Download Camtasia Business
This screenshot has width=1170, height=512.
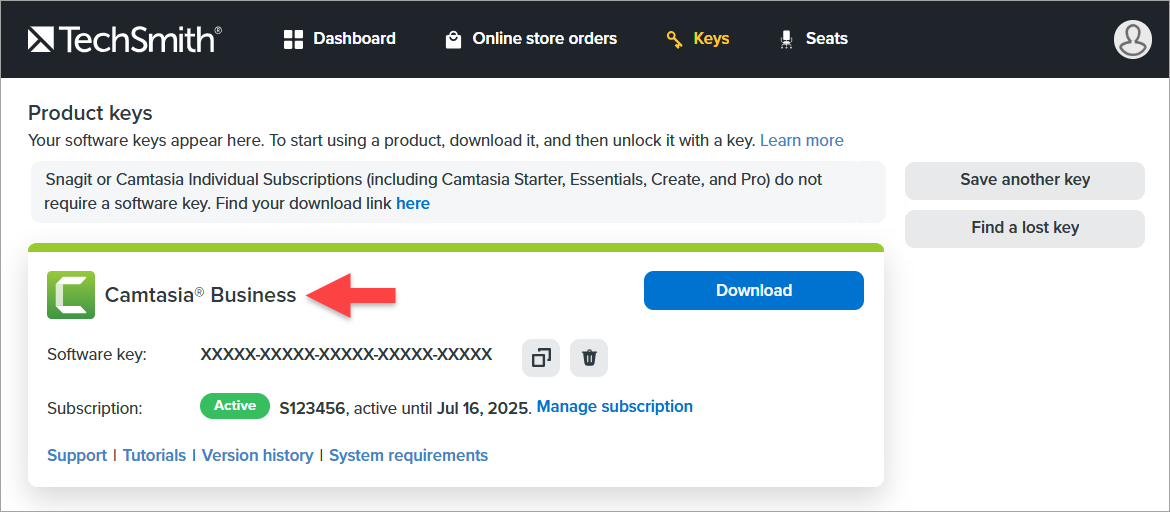pos(754,290)
